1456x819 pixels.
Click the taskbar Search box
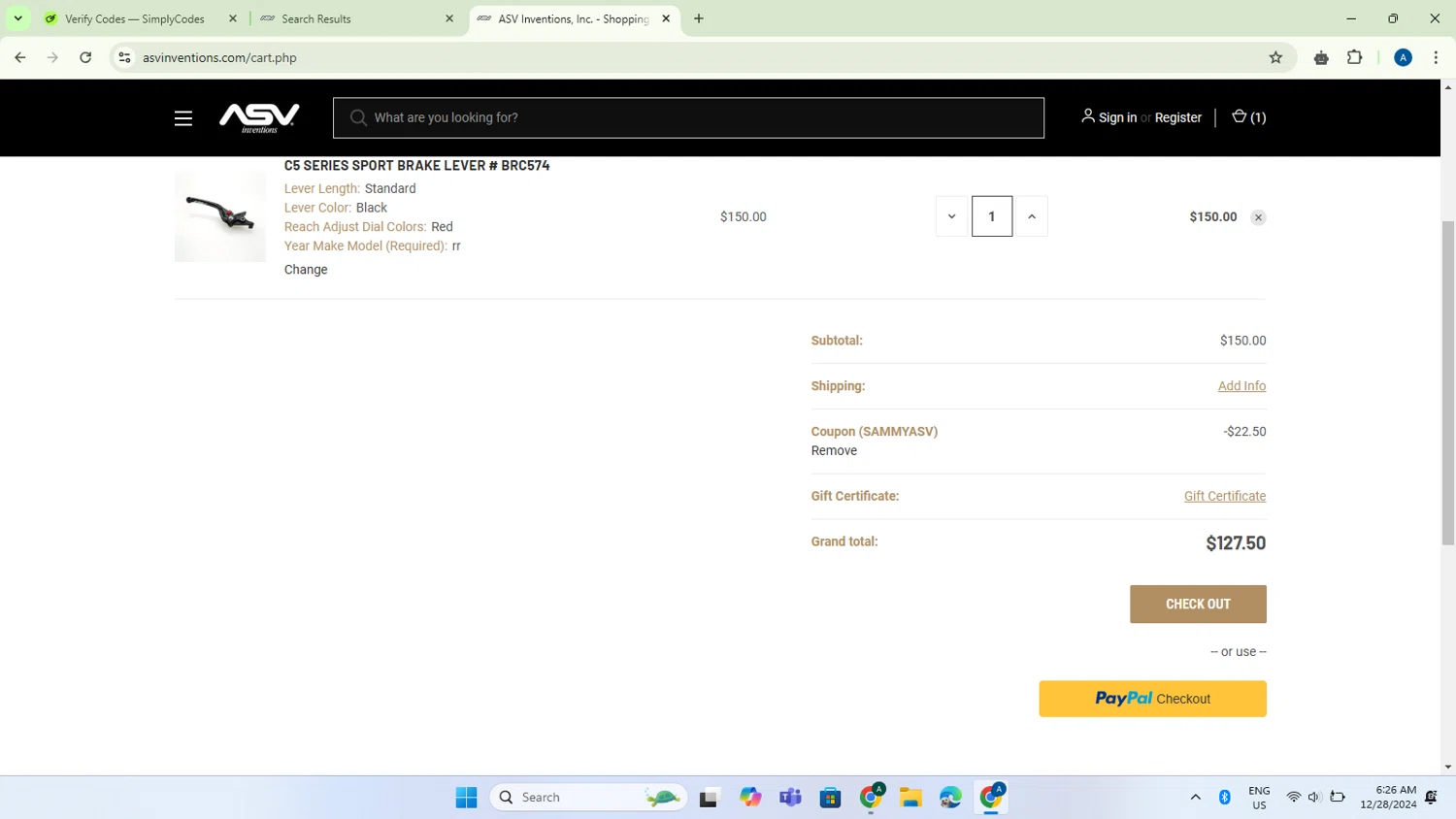(589, 798)
